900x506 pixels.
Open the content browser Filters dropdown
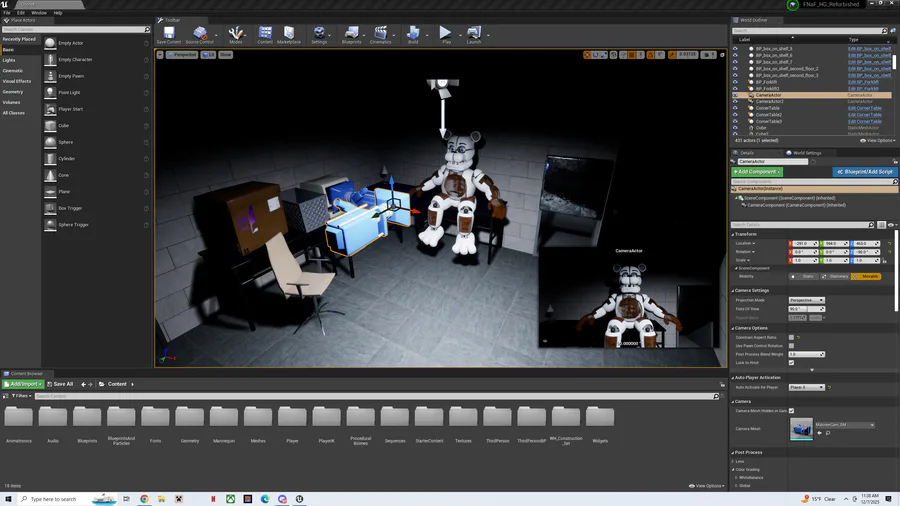pos(21,396)
